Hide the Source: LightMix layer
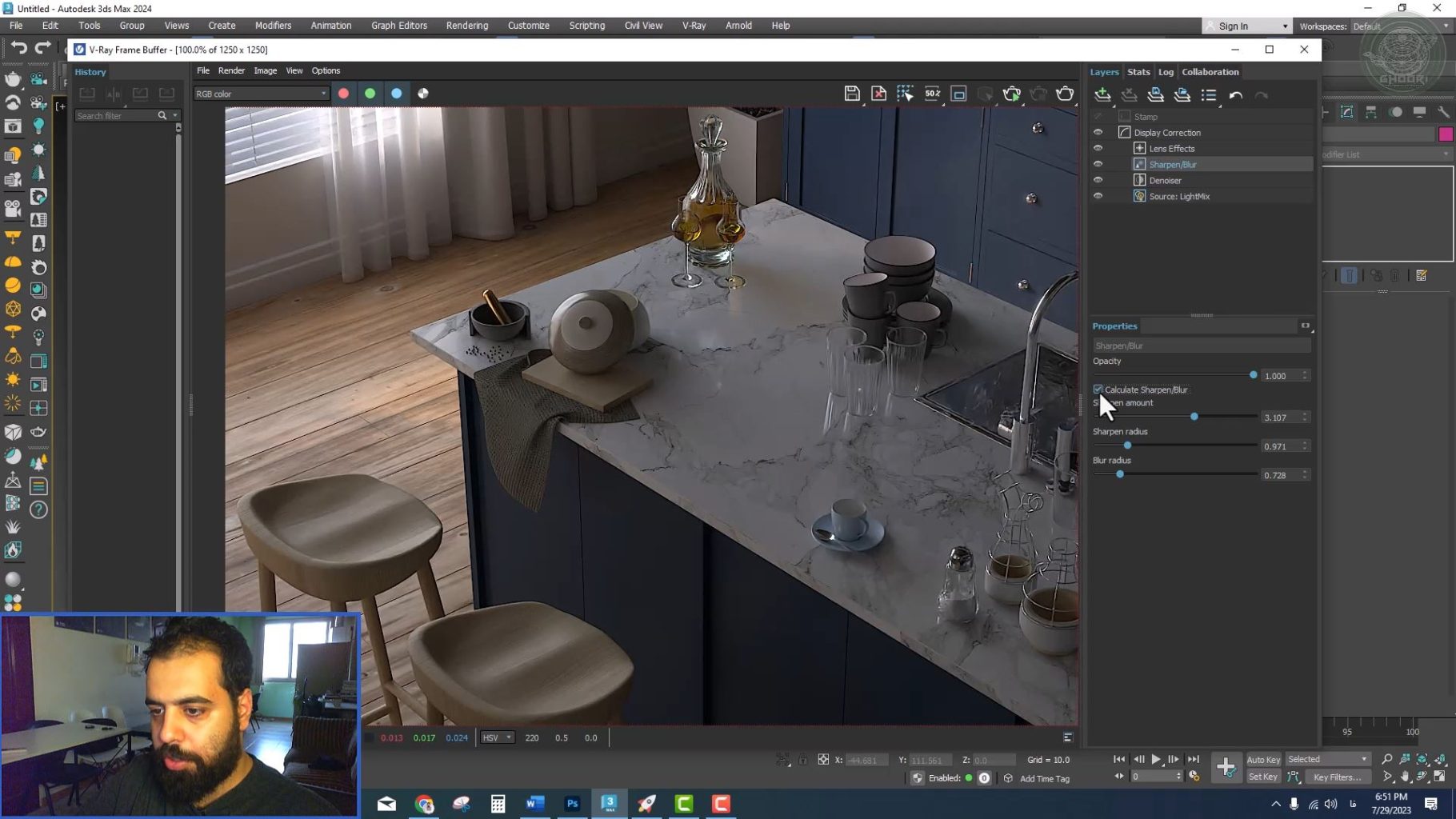Viewport: 1456px width, 819px height. pos(1098,196)
